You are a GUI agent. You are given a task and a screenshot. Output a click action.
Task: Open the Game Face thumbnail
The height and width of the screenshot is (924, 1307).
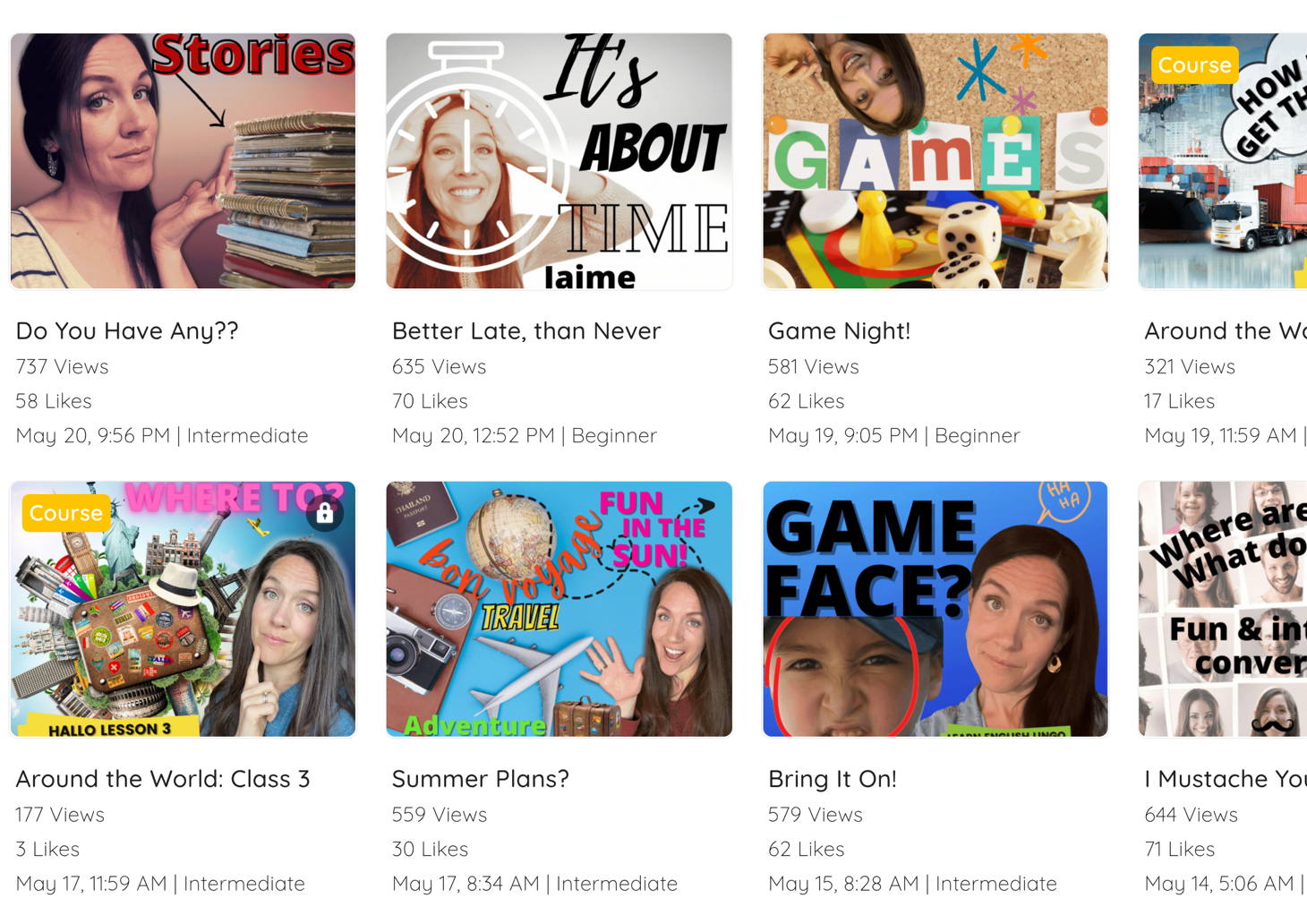coord(935,609)
